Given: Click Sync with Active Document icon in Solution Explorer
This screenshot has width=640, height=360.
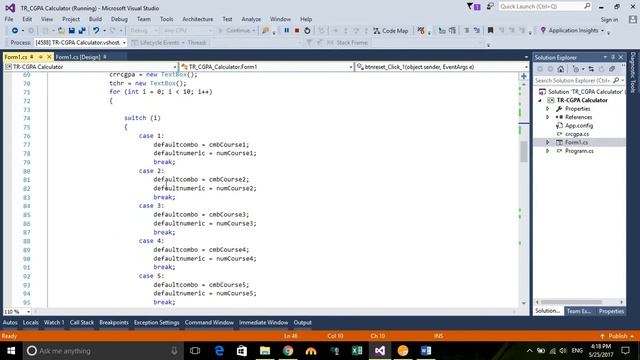Looking at the screenshot, I should (x=591, y=69).
